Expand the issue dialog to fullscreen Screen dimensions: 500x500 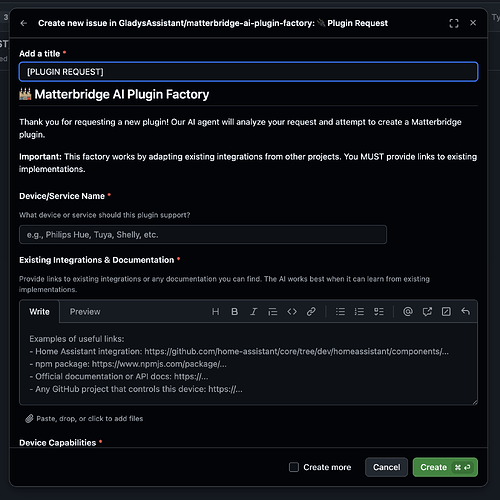454,23
